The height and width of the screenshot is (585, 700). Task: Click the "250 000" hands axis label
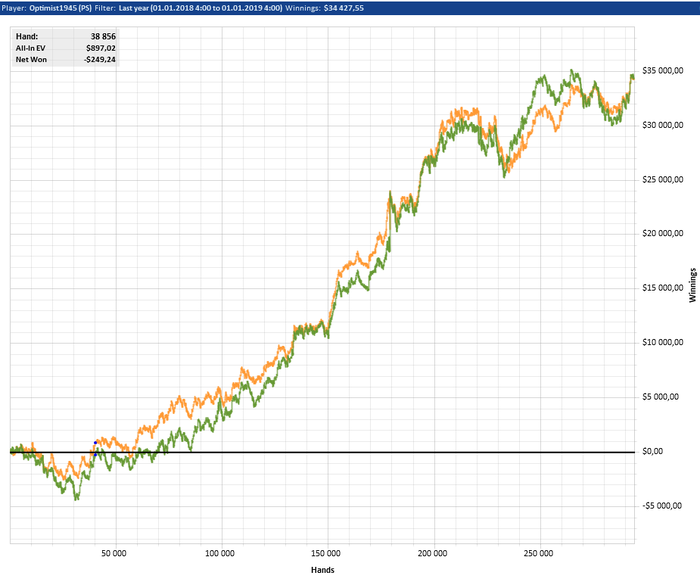pyautogui.click(x=538, y=554)
